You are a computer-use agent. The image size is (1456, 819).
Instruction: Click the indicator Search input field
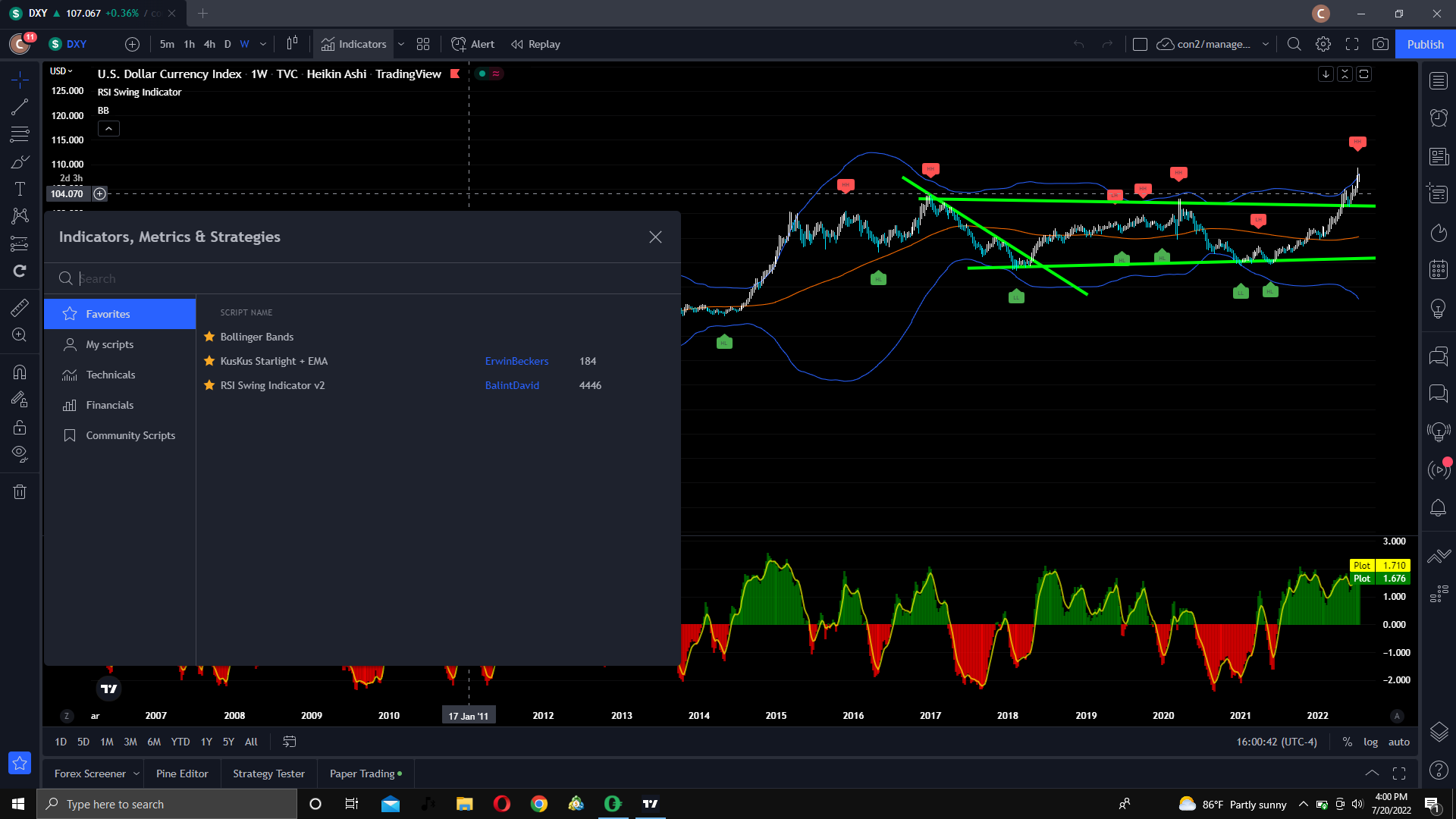click(x=364, y=279)
